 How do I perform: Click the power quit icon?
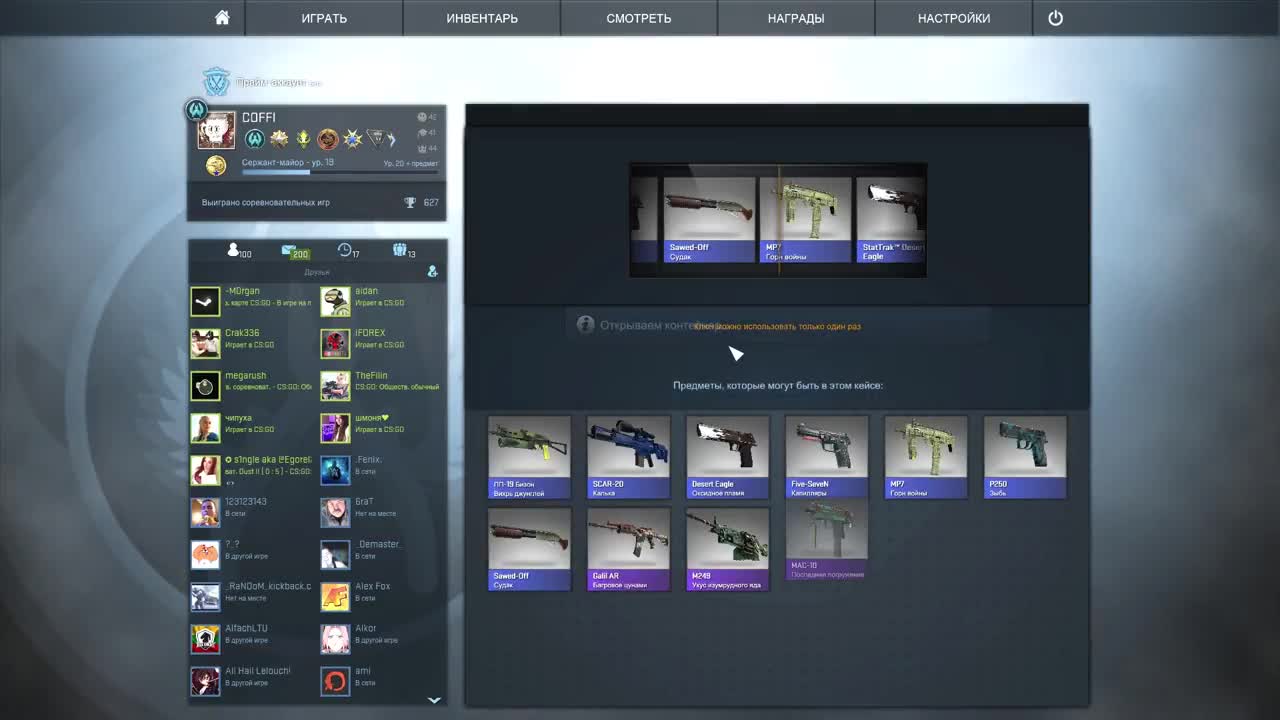click(1055, 18)
